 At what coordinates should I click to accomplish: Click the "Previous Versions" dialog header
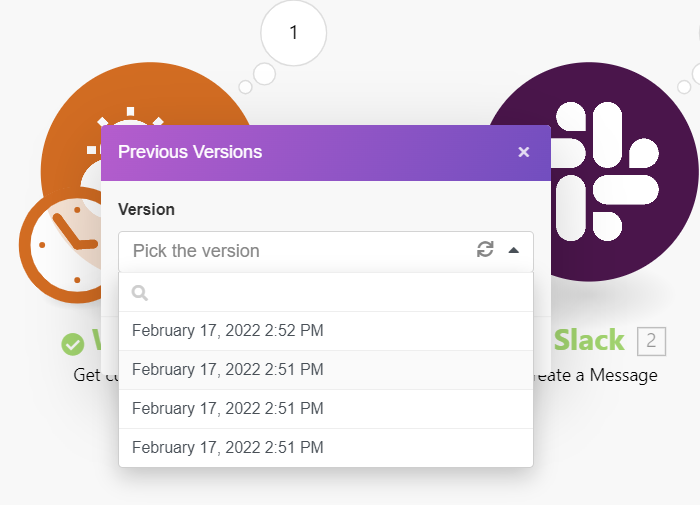pos(300,153)
